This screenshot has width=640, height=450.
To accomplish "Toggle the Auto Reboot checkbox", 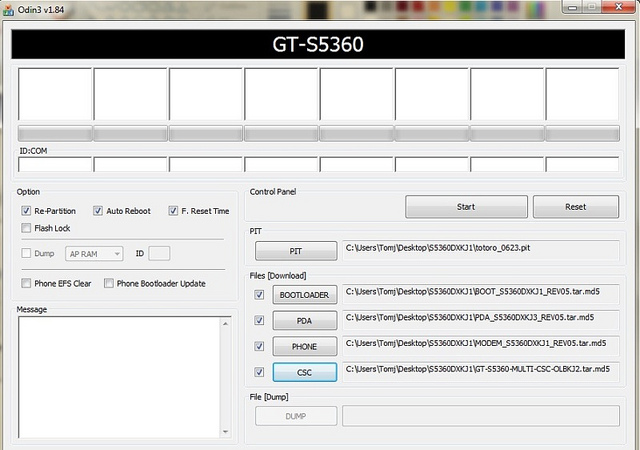I will tap(98, 211).
